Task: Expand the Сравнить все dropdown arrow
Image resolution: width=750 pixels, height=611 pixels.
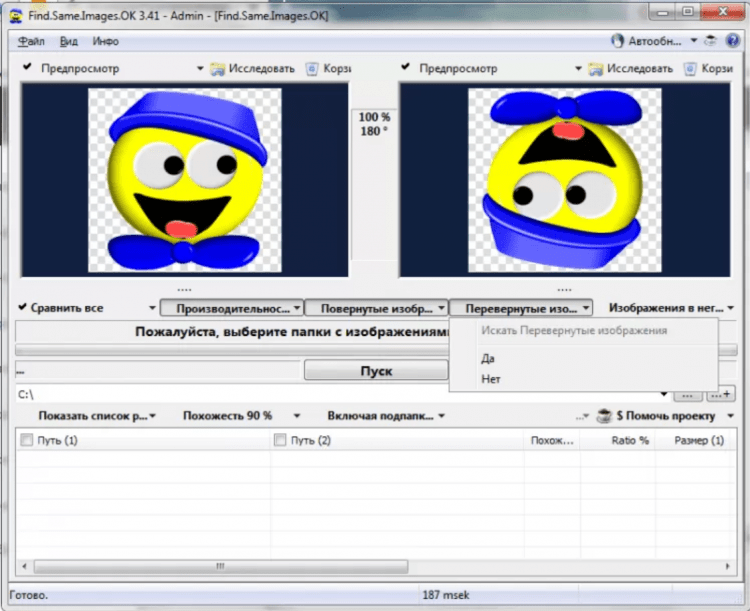Action: click(152, 308)
